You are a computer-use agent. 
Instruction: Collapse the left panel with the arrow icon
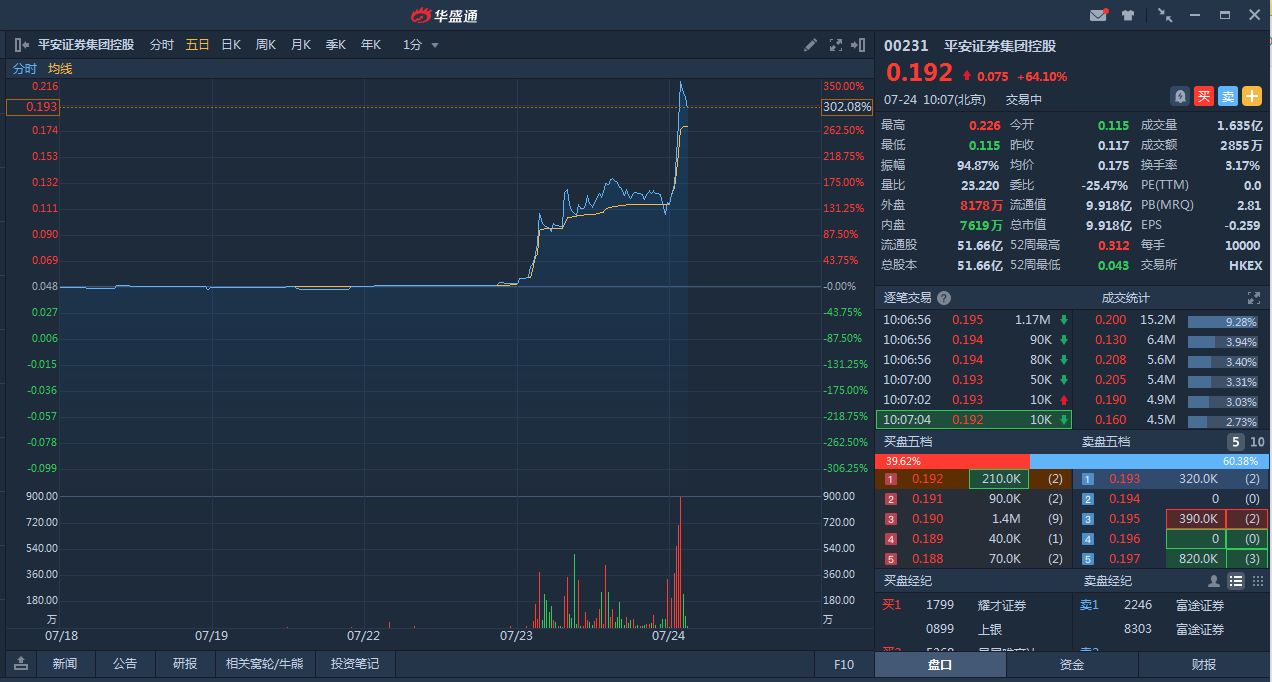coord(22,45)
